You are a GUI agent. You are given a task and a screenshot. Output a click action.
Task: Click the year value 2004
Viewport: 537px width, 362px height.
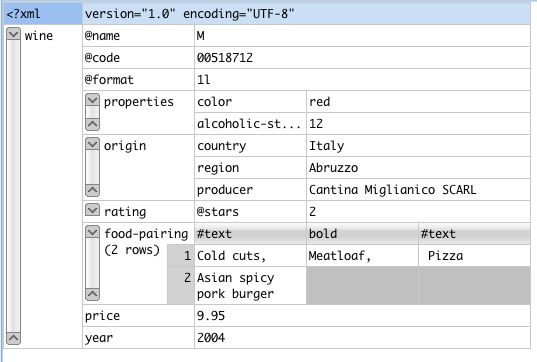point(362,337)
